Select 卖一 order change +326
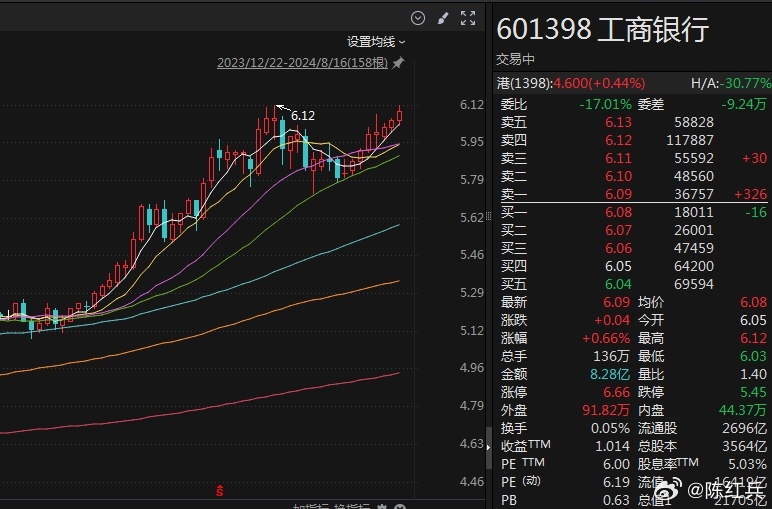 (750, 194)
